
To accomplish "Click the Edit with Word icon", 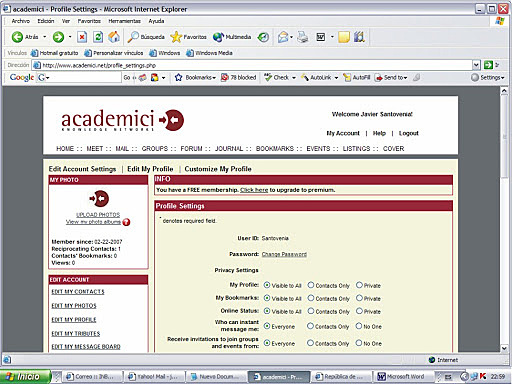I will pyautogui.click(x=321, y=37).
